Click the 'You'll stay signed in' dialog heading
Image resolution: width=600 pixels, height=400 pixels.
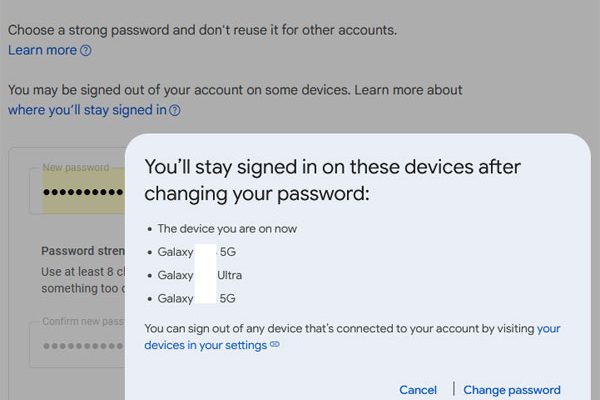333,178
